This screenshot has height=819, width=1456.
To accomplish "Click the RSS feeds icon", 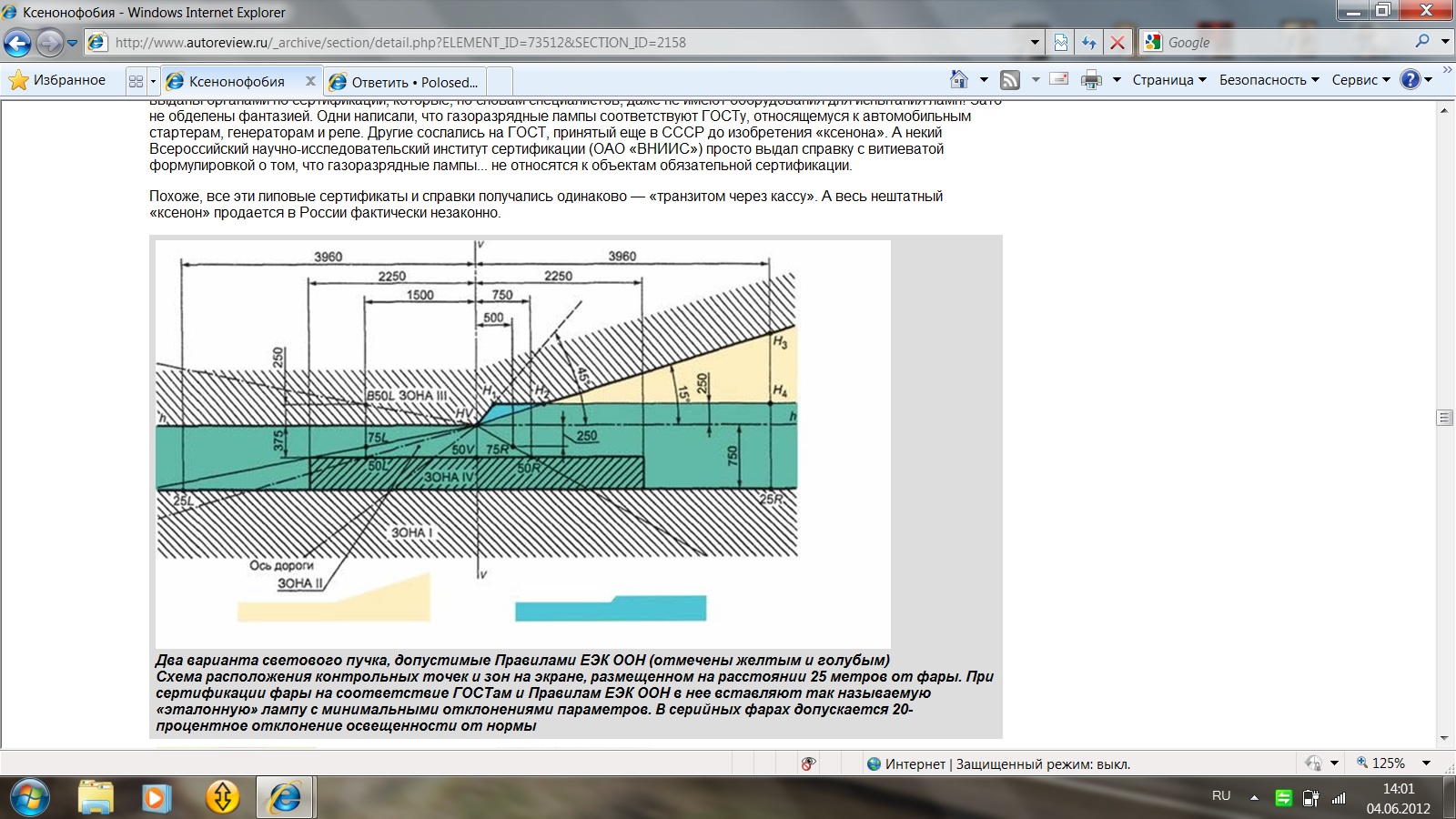I will point(1010,80).
